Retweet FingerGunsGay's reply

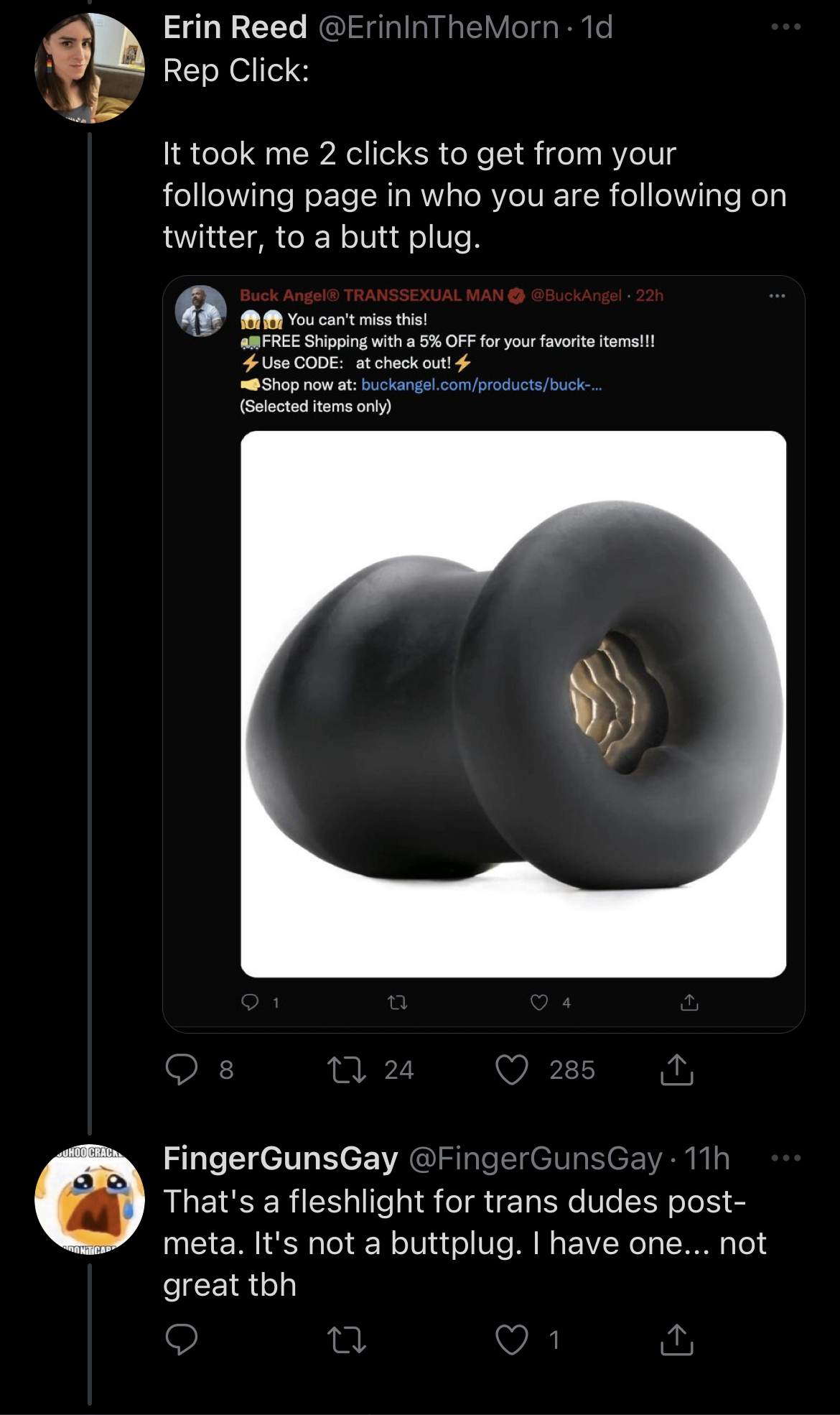(347, 1340)
